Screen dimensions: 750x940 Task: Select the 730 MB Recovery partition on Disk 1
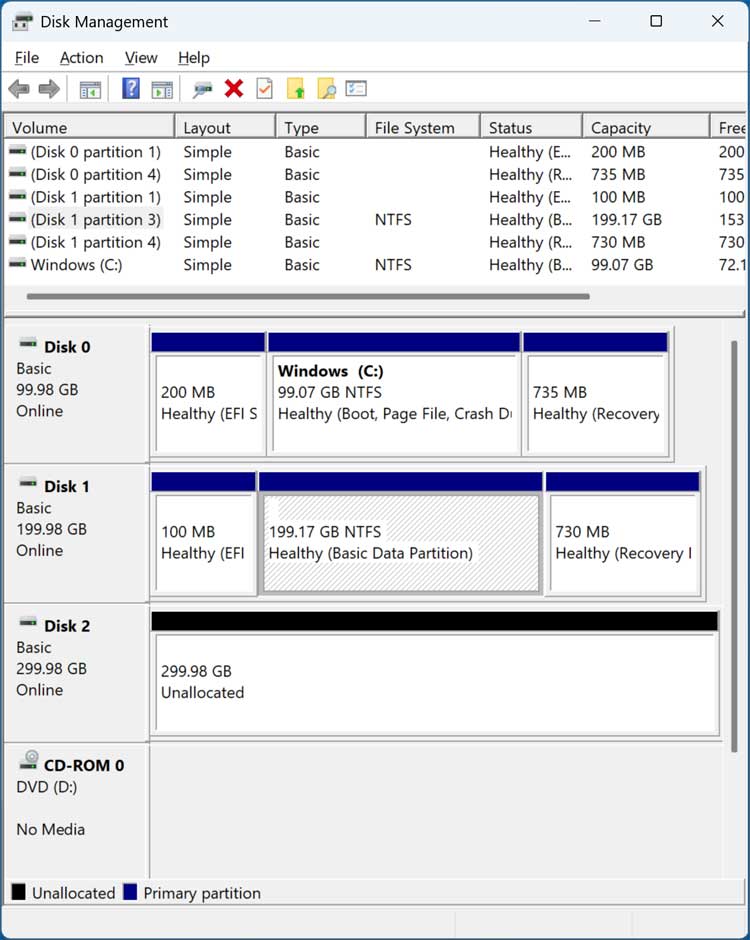(x=622, y=533)
